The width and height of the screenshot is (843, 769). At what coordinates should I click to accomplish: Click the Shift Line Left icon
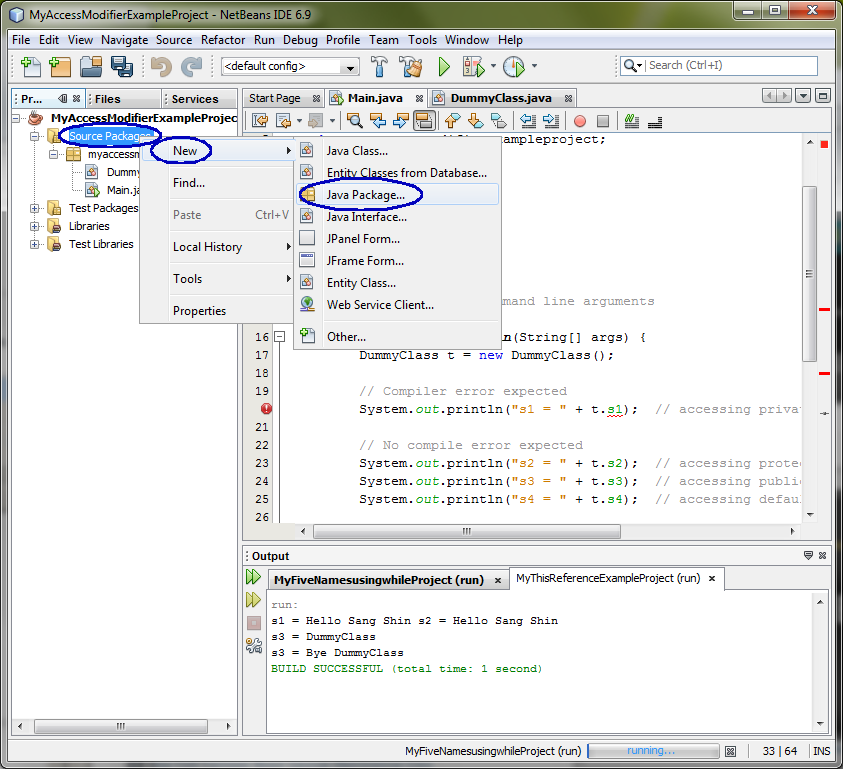[x=528, y=120]
